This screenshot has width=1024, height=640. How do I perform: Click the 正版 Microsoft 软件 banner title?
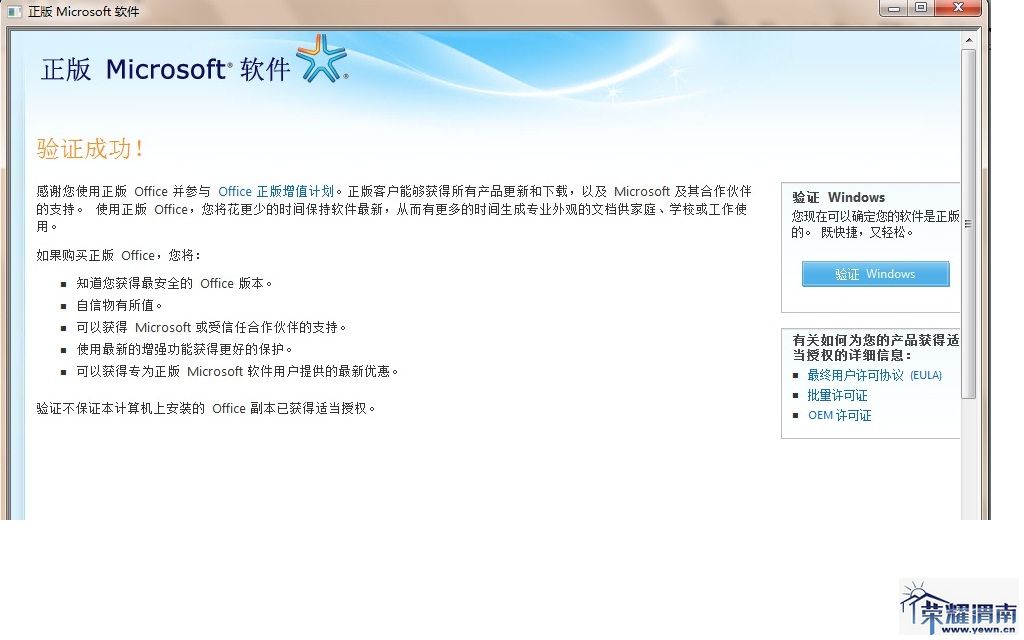166,69
